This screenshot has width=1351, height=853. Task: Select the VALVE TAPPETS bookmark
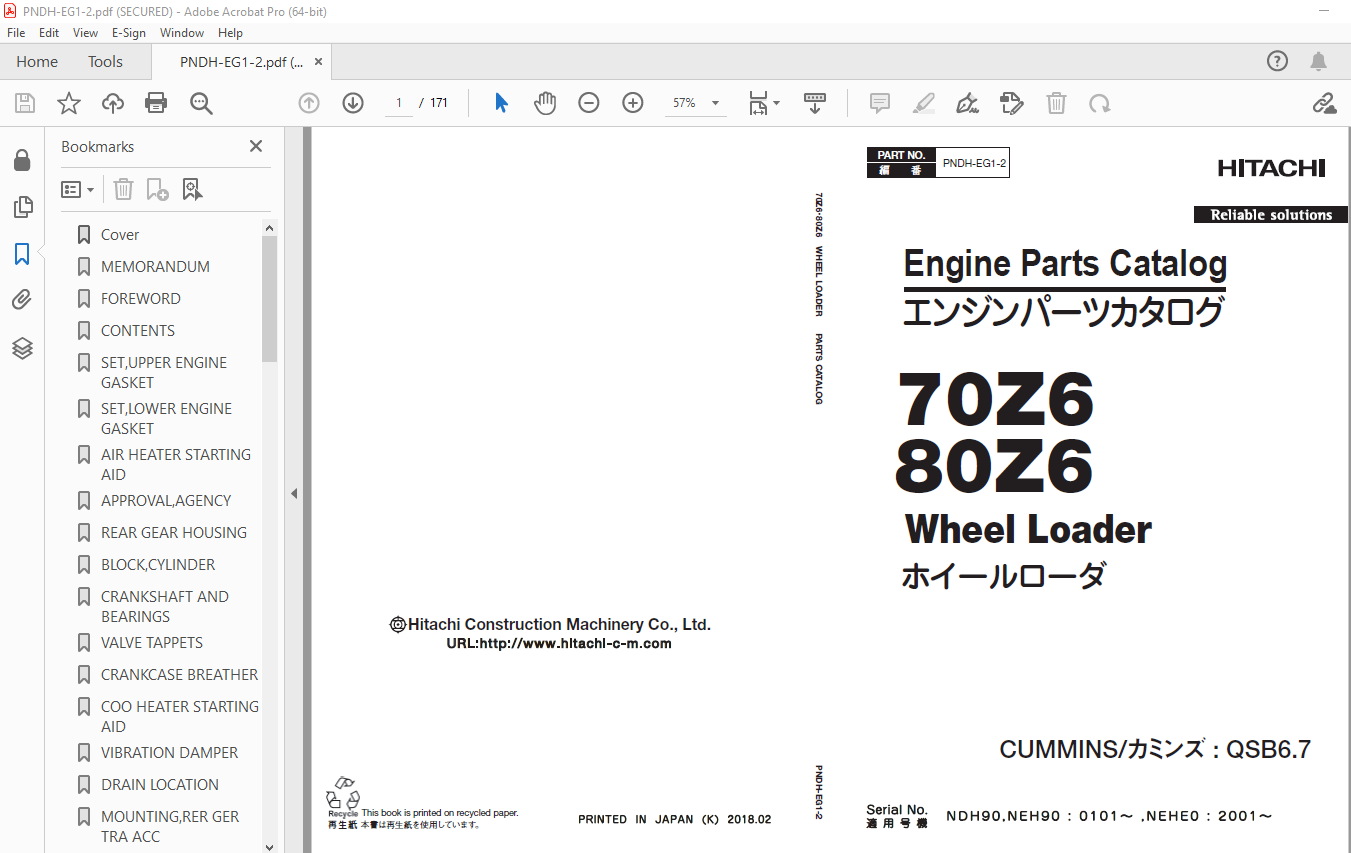click(x=152, y=643)
